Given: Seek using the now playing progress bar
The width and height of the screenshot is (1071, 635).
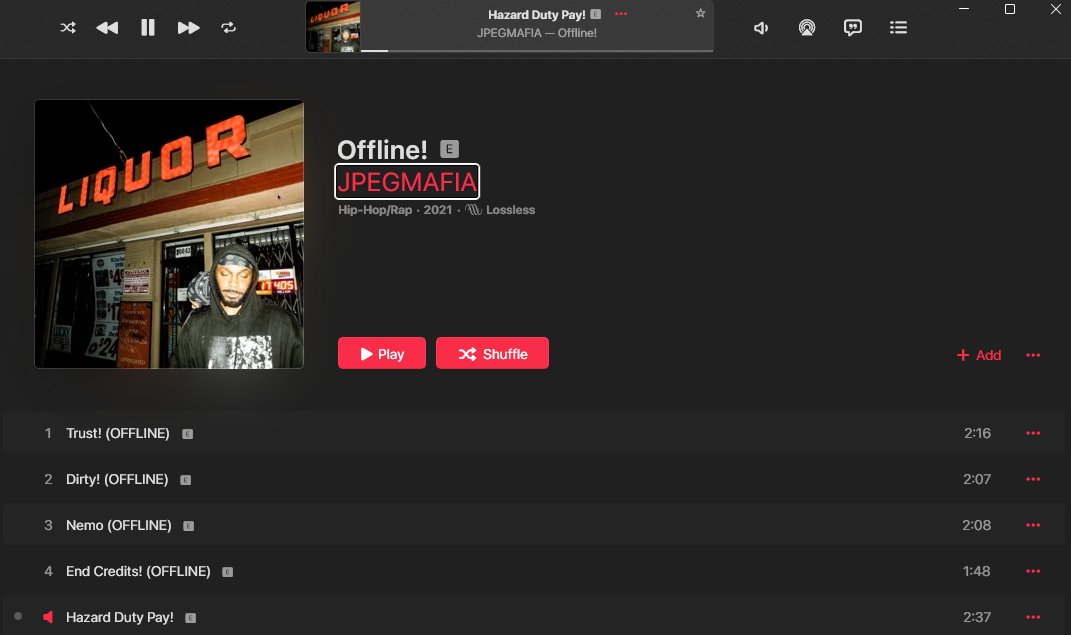Looking at the screenshot, I should tap(537, 51).
